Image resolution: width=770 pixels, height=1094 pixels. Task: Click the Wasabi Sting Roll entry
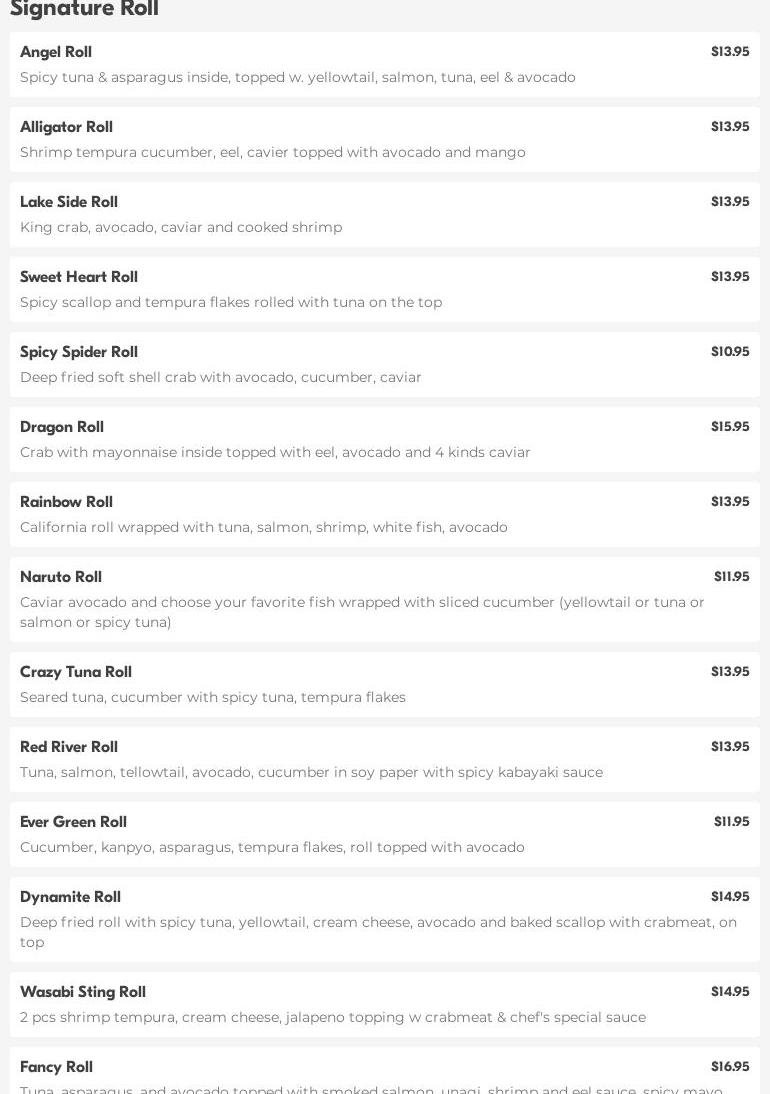384,1004
